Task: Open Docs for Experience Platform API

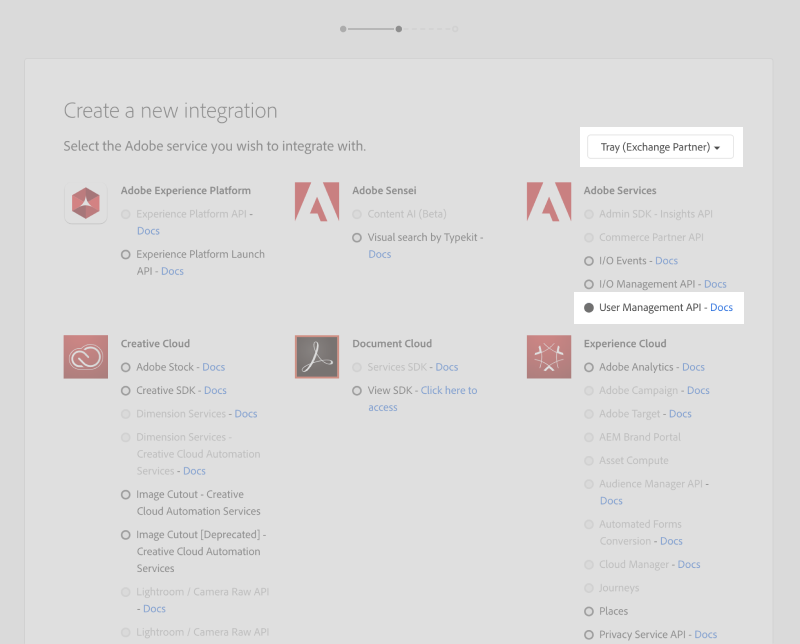Action: (148, 230)
